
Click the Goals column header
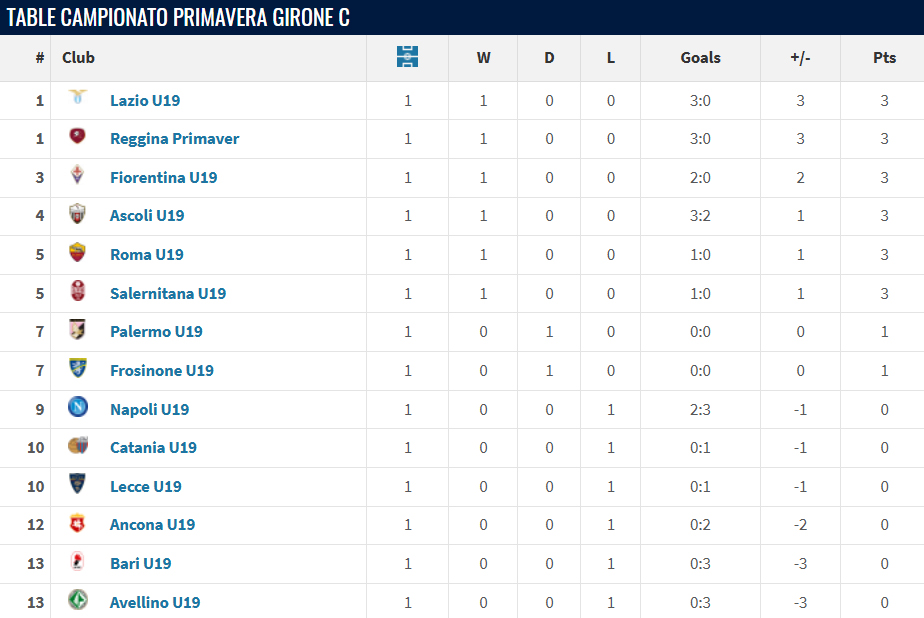(x=700, y=57)
